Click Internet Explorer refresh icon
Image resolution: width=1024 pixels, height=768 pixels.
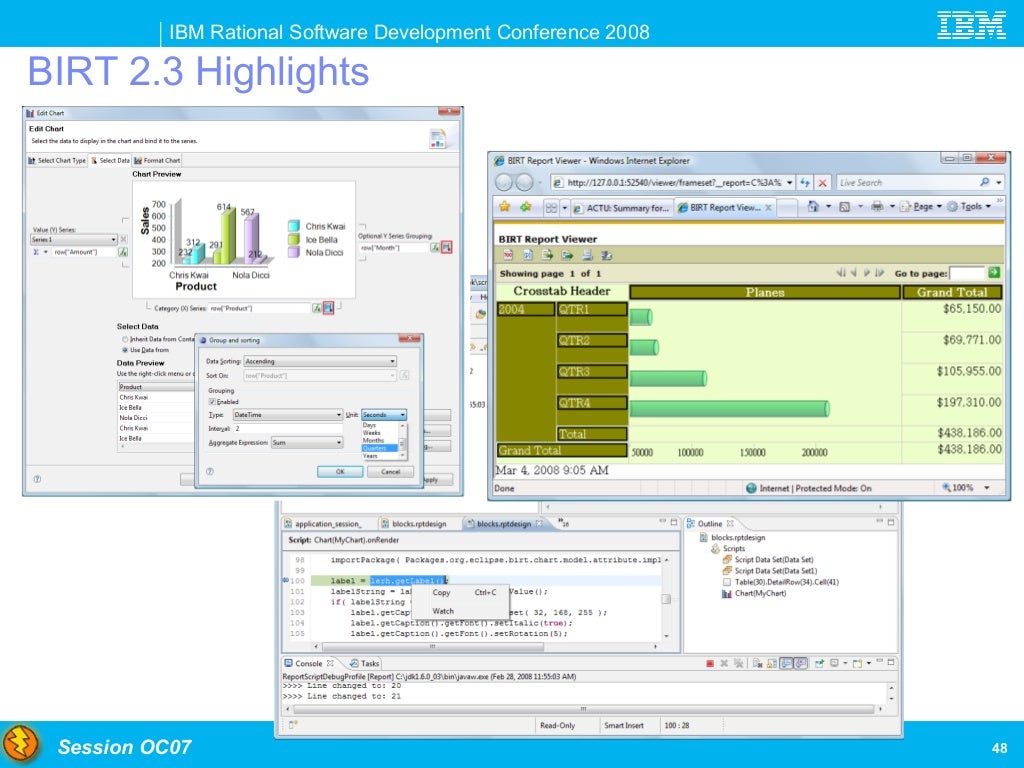click(x=805, y=183)
